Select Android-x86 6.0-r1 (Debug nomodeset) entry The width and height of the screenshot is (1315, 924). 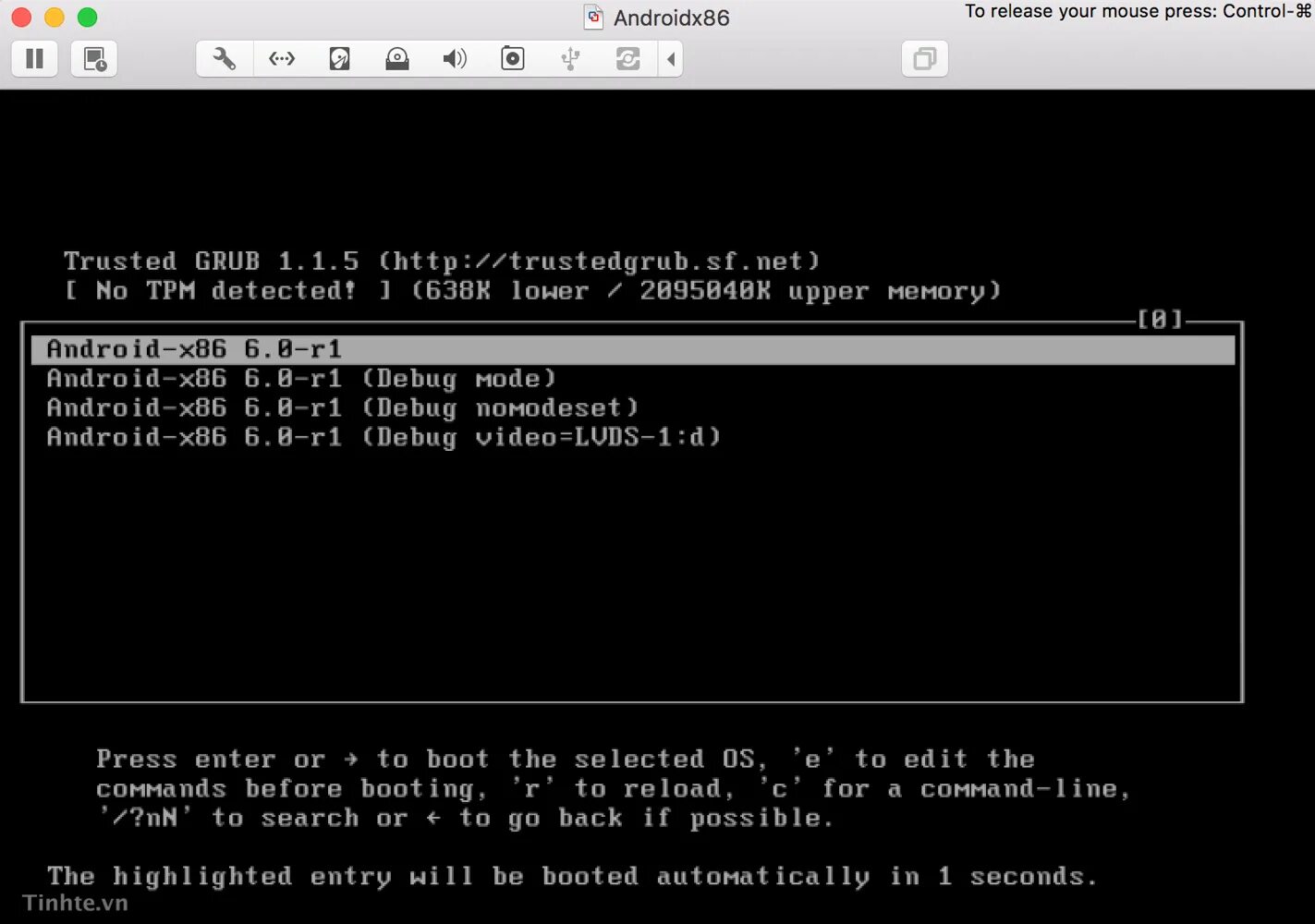click(343, 408)
